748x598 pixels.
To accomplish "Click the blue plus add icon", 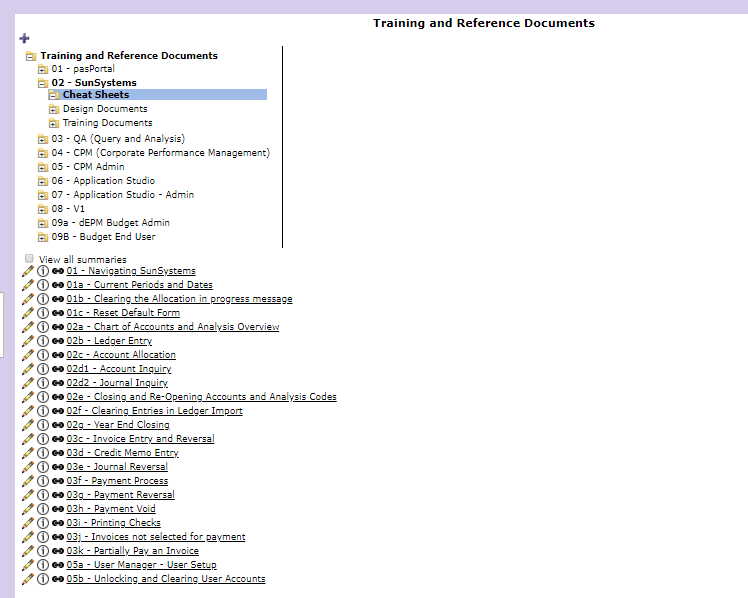I will click(x=24, y=38).
